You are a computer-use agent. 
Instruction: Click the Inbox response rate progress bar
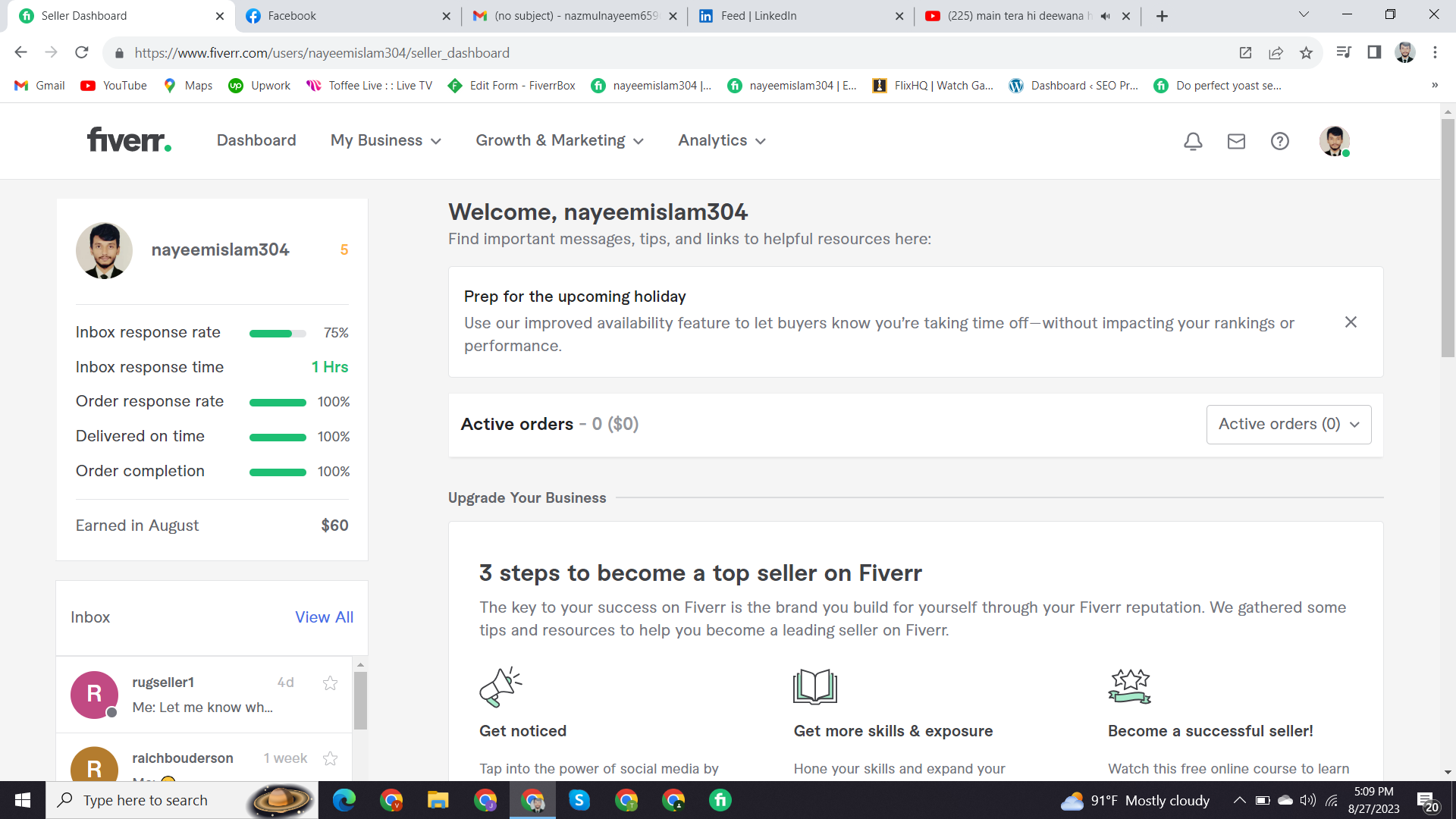click(x=278, y=334)
